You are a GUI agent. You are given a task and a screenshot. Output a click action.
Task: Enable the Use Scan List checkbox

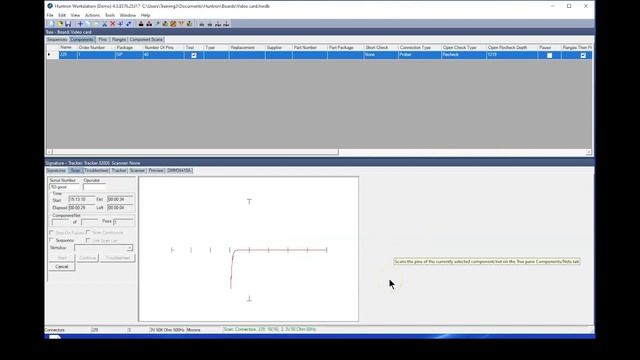(x=88, y=240)
